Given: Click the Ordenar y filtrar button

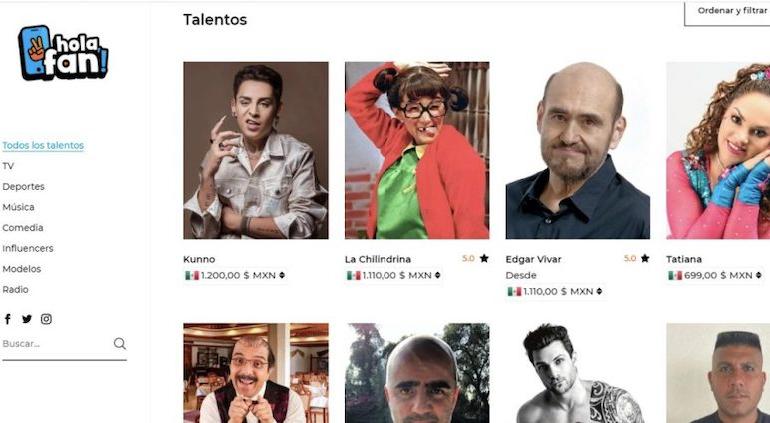Looking at the screenshot, I should pos(728,13).
